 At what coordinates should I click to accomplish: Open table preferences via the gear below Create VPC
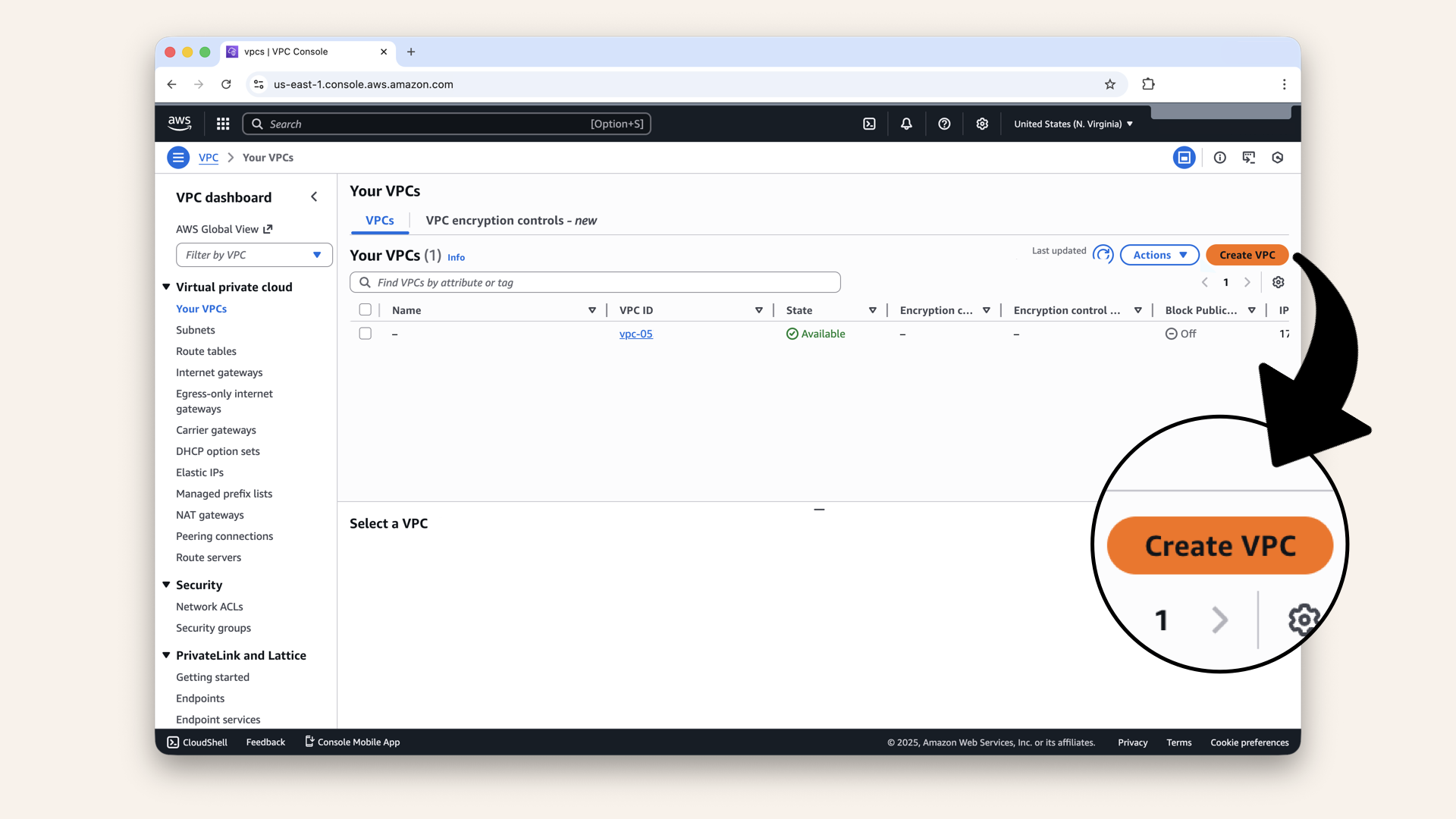[x=1279, y=282]
